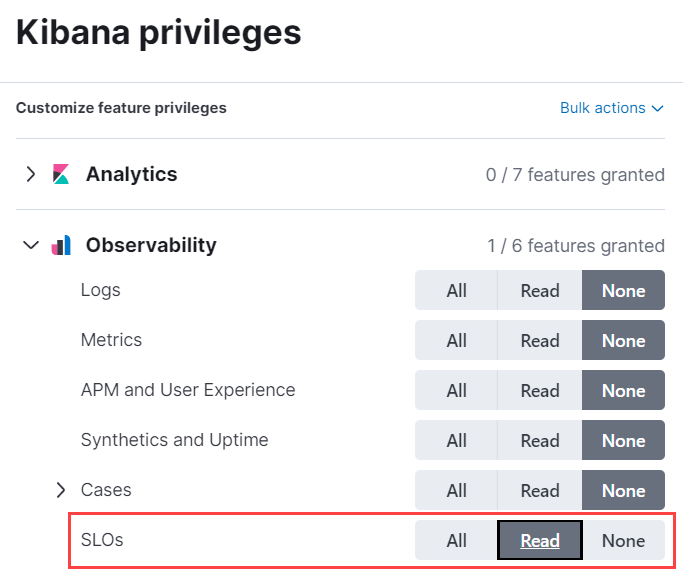The width and height of the screenshot is (683, 576).
Task: Collapse the Observability section chevron
Action: point(31,245)
